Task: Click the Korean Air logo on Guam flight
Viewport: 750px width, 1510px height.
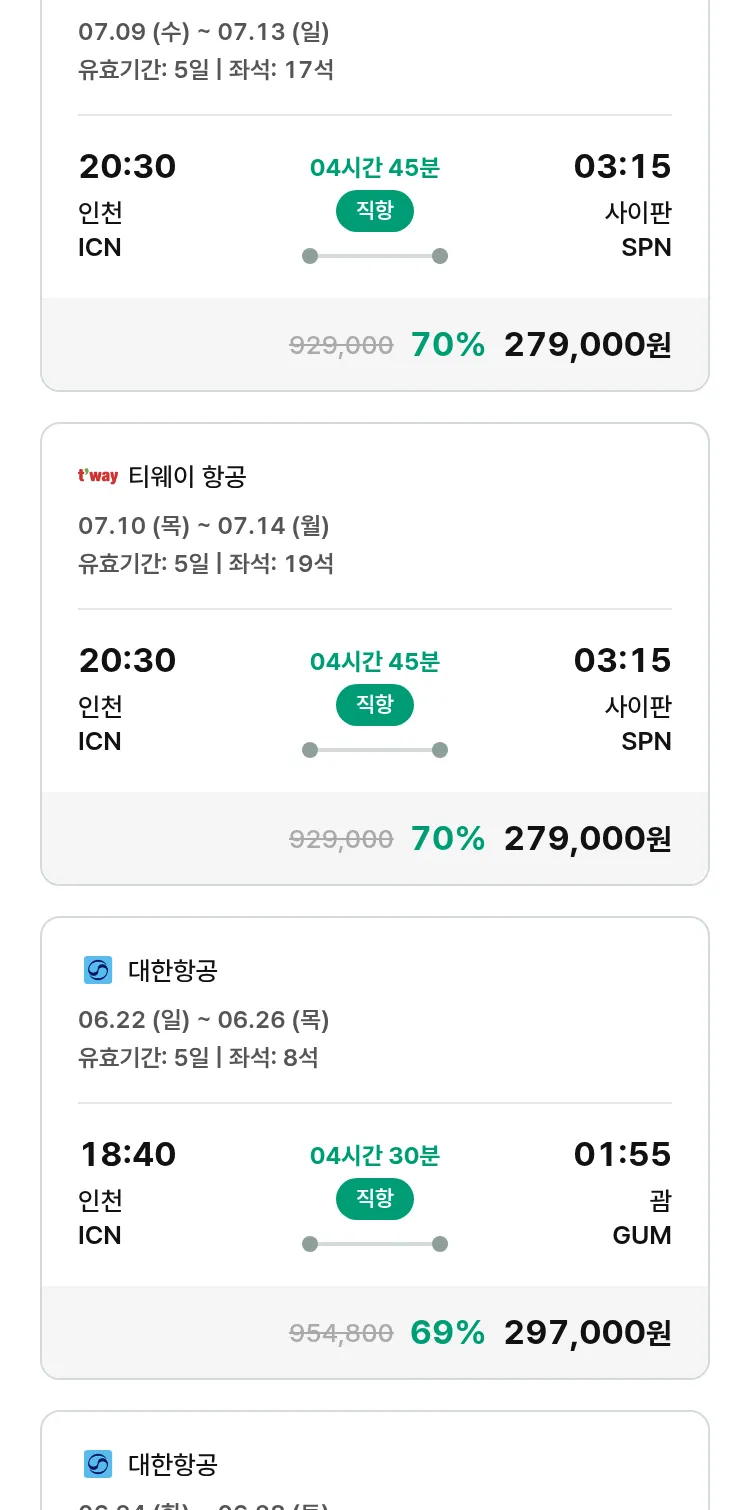Action: [x=98, y=970]
